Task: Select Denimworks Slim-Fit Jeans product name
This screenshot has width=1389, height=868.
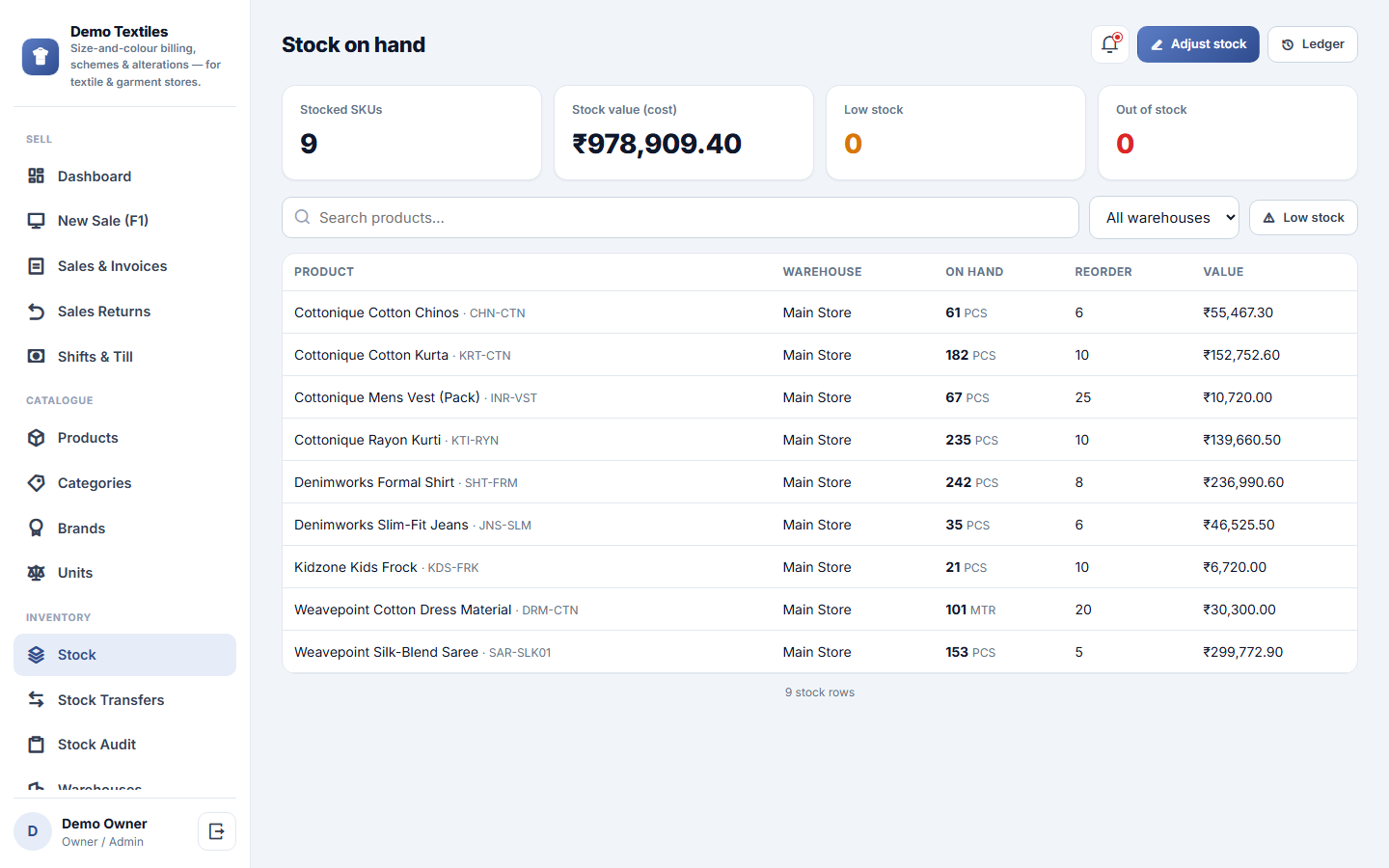Action: (x=381, y=525)
